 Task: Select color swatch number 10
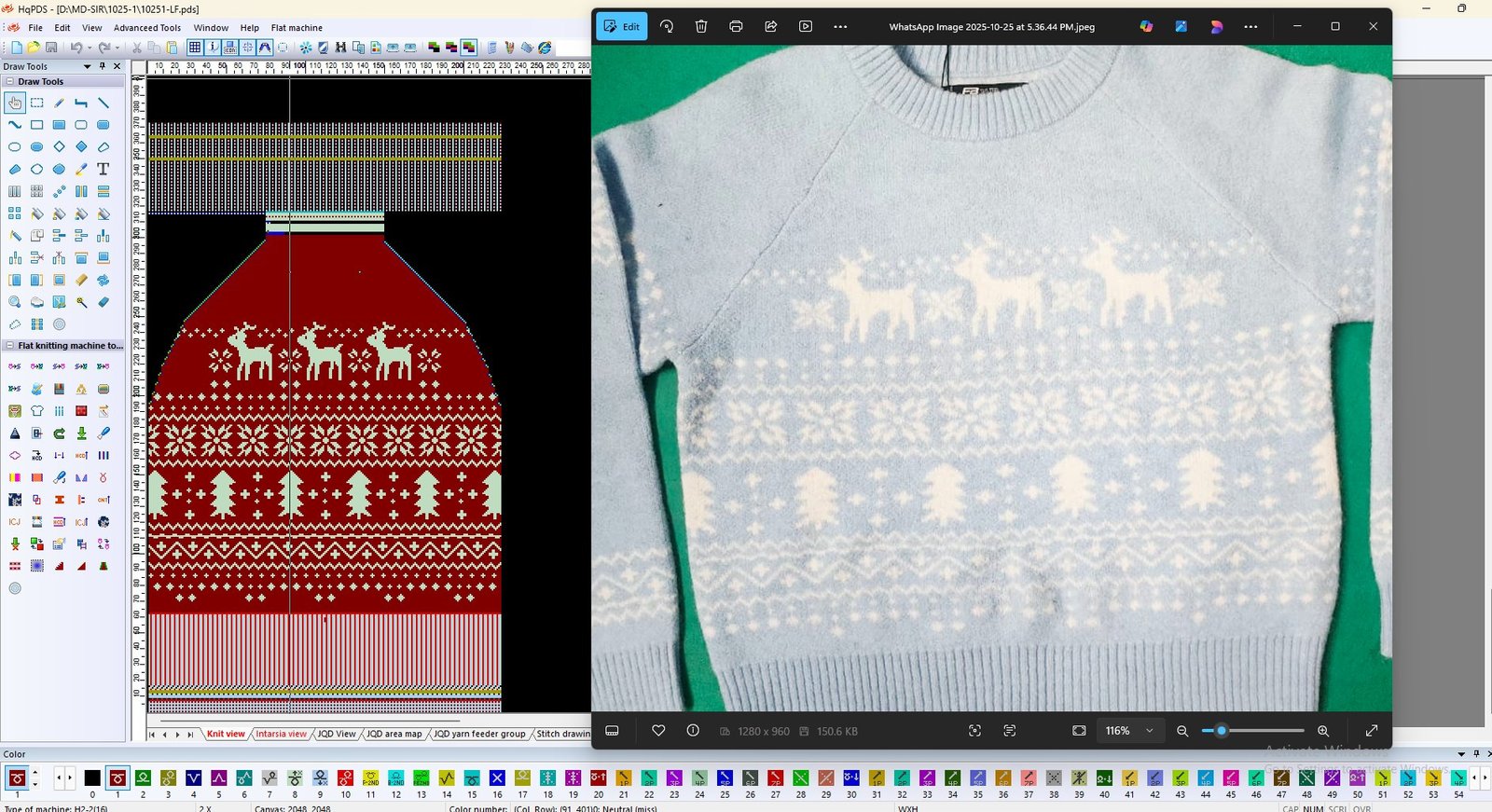click(345, 778)
